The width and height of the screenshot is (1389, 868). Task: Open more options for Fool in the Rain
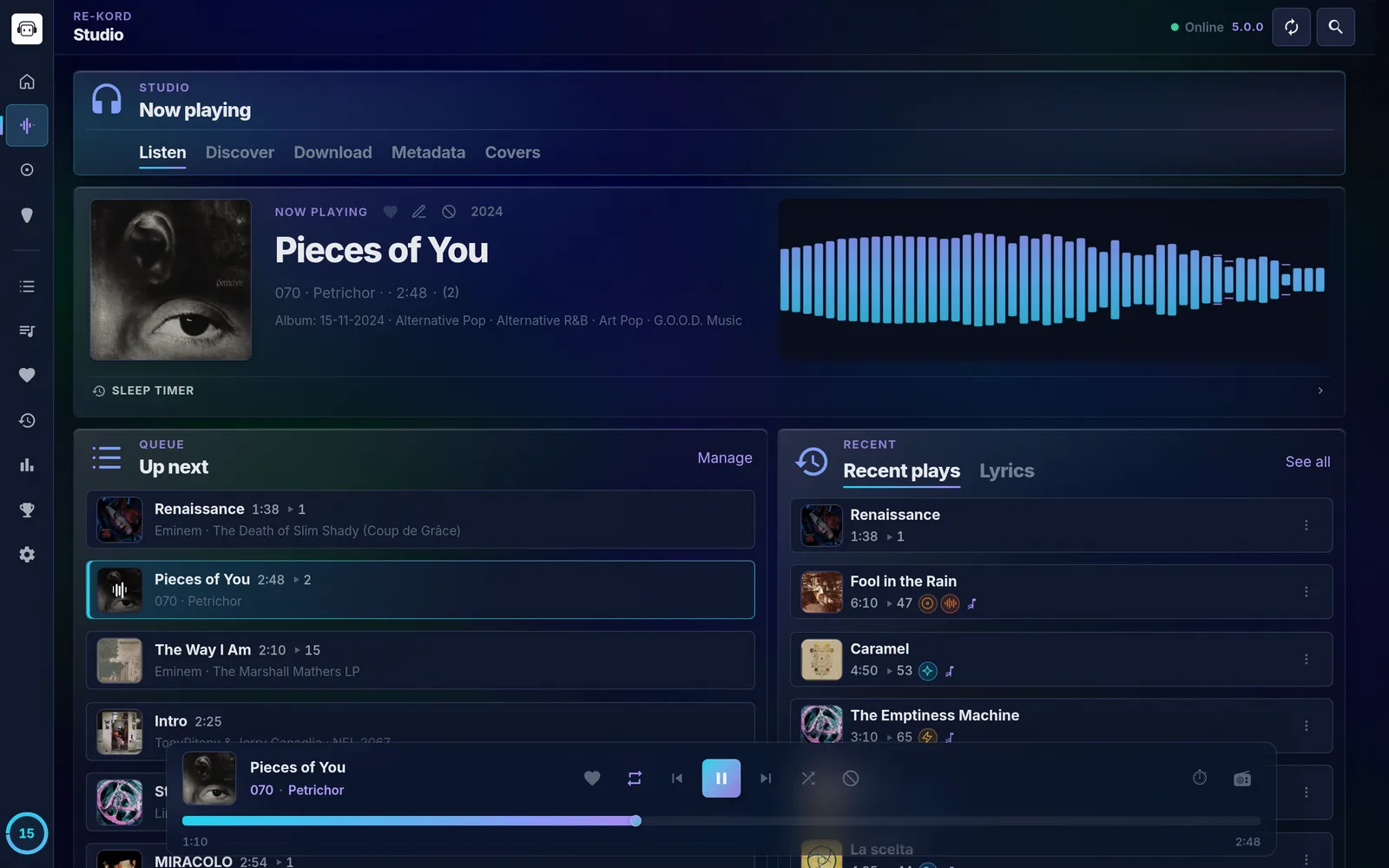pos(1306,592)
